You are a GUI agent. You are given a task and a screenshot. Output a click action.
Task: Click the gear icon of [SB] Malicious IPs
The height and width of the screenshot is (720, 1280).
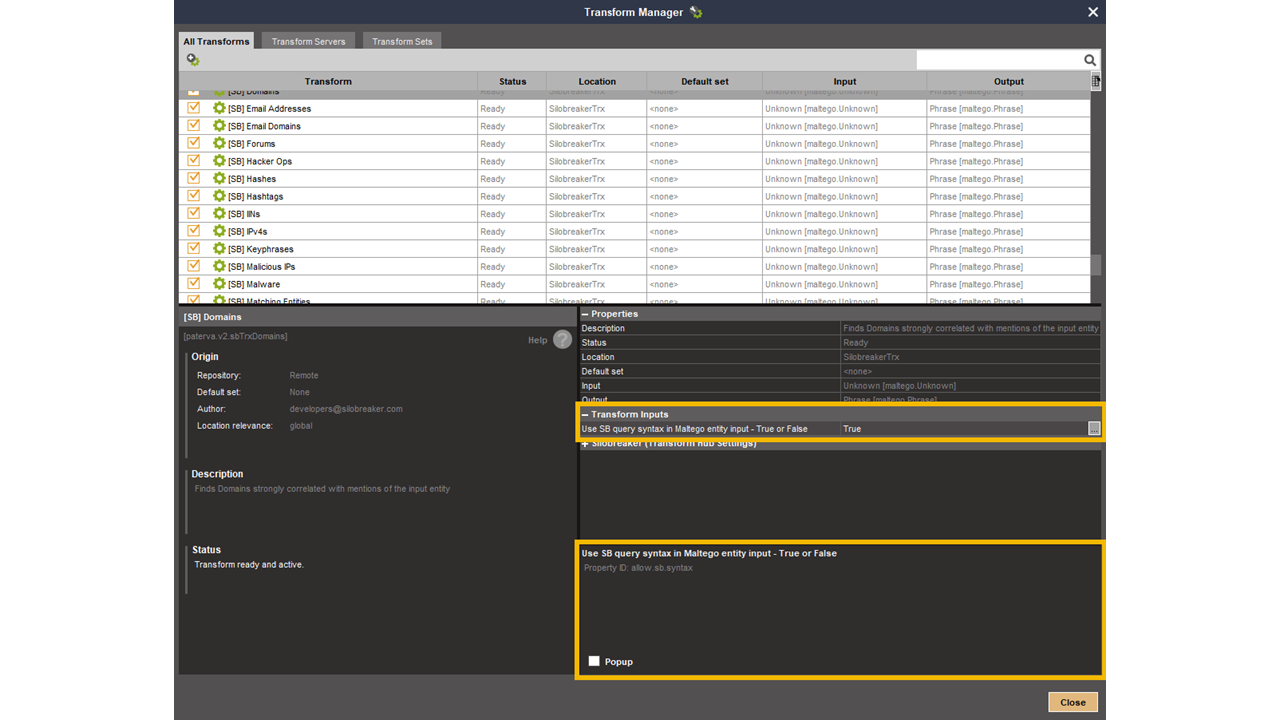[220, 266]
